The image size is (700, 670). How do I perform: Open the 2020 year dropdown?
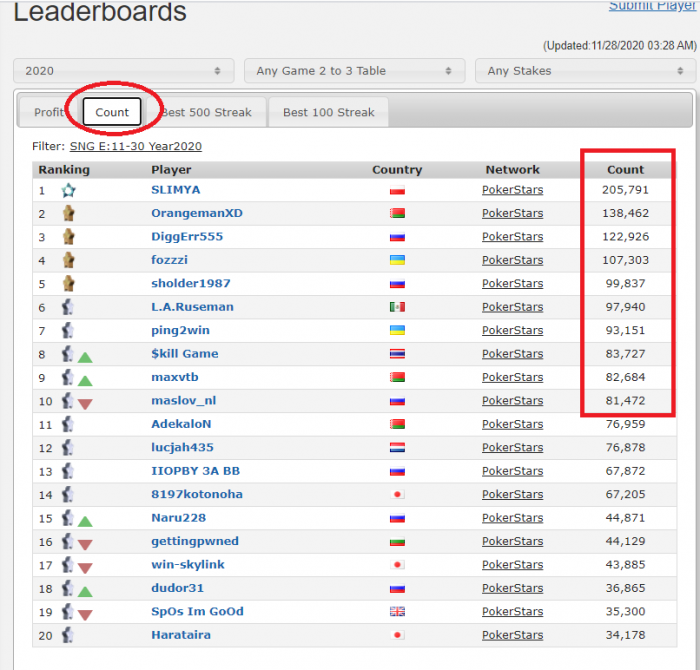[124, 71]
